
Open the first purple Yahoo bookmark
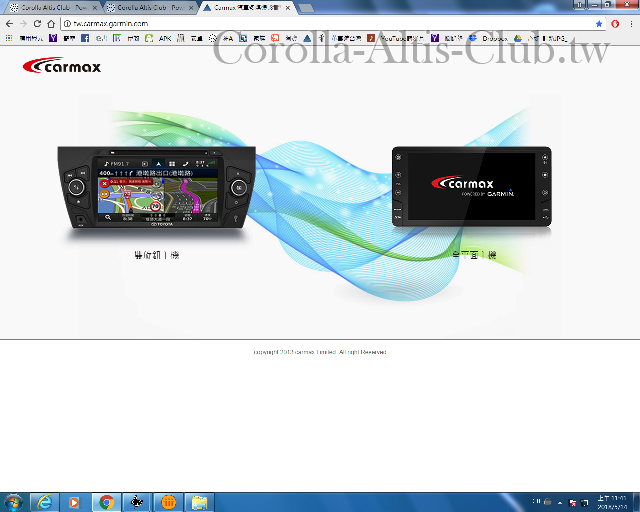click(x=53, y=38)
